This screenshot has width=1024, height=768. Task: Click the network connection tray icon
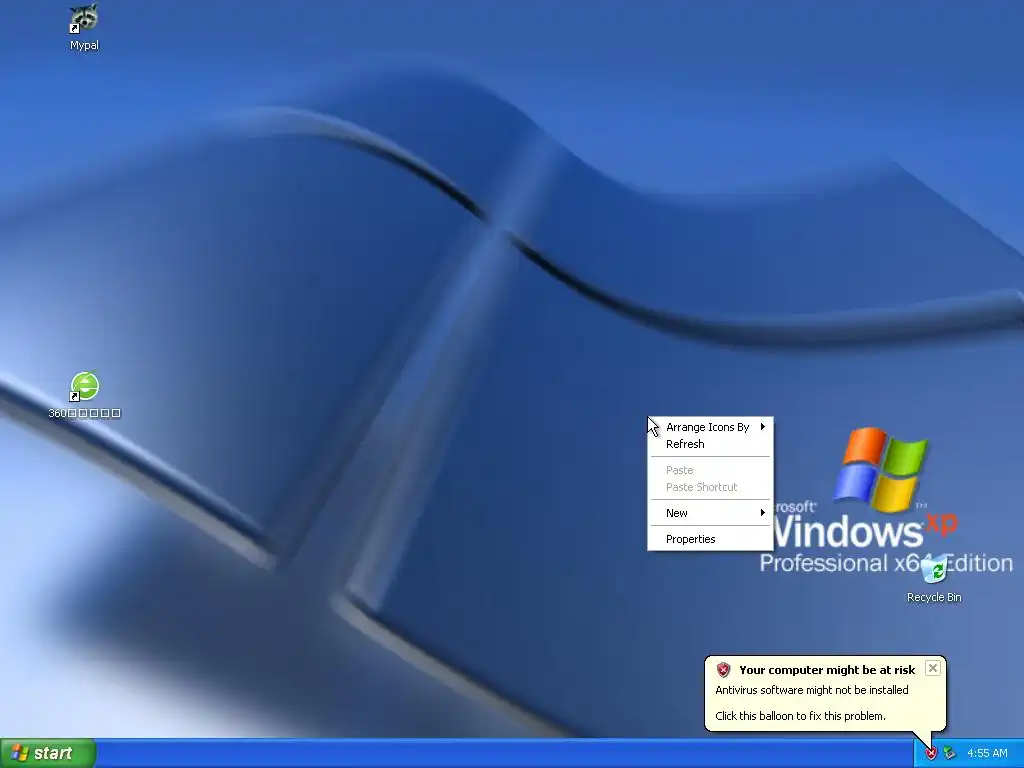950,754
